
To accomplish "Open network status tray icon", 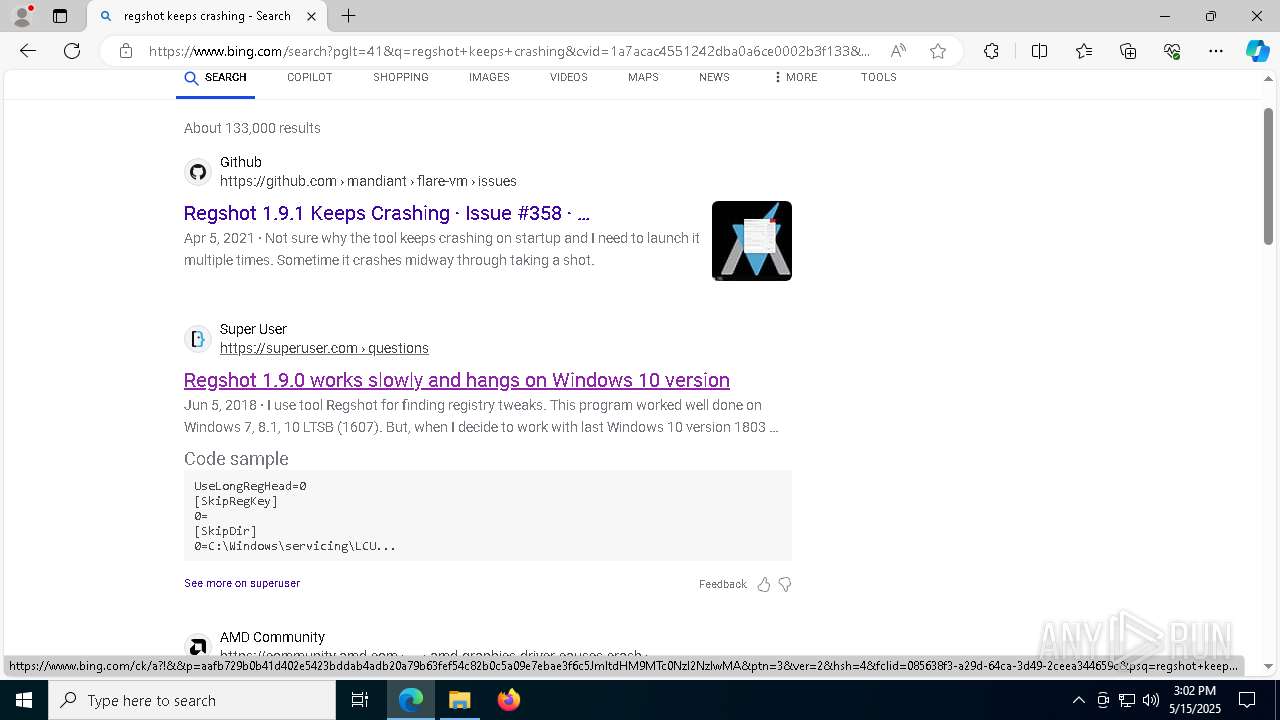I will pos(1127,700).
